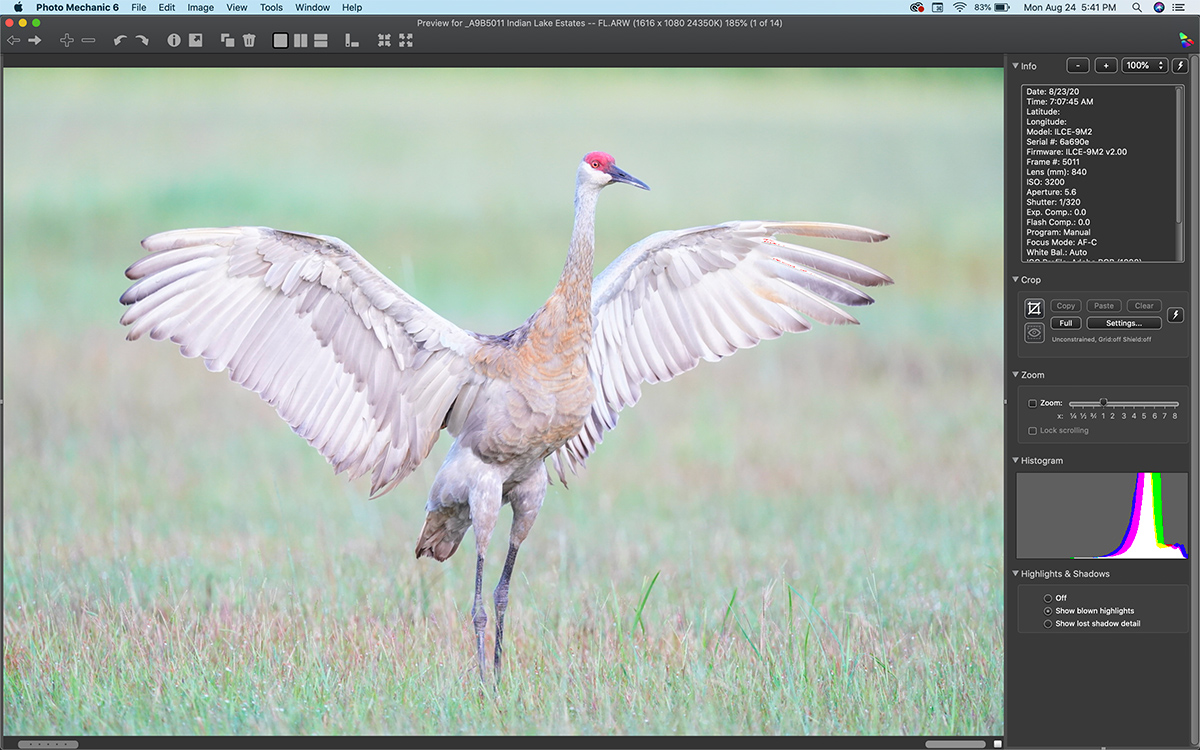Enable the Zoom checkbox
Viewport: 1200px width, 750px height.
point(1033,403)
